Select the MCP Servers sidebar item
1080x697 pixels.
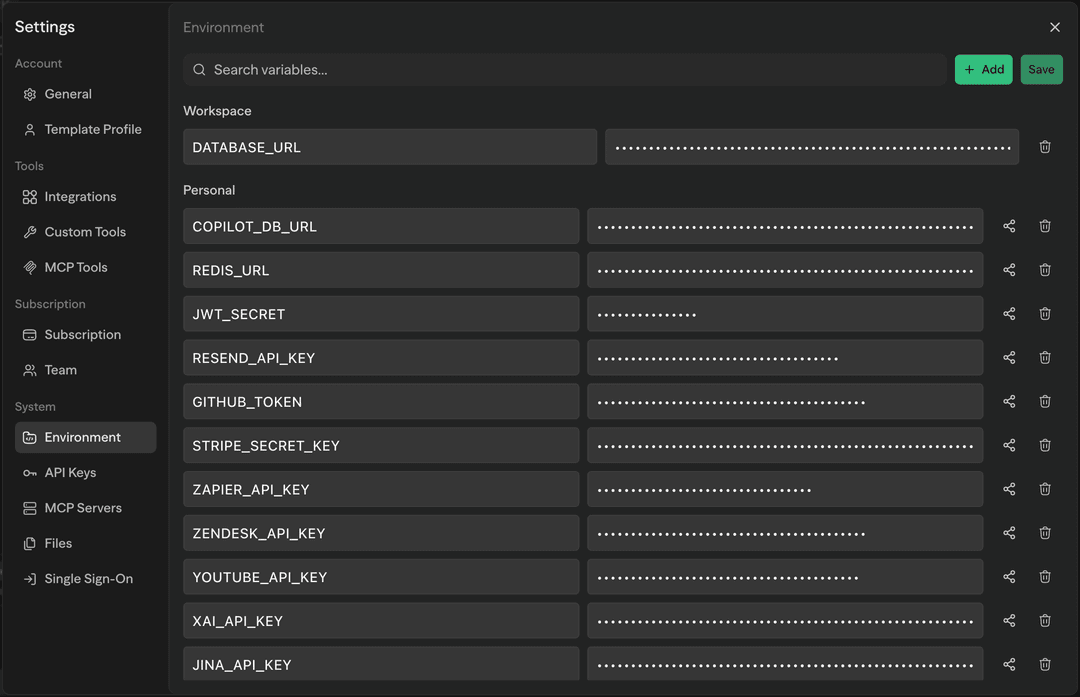pos(83,507)
